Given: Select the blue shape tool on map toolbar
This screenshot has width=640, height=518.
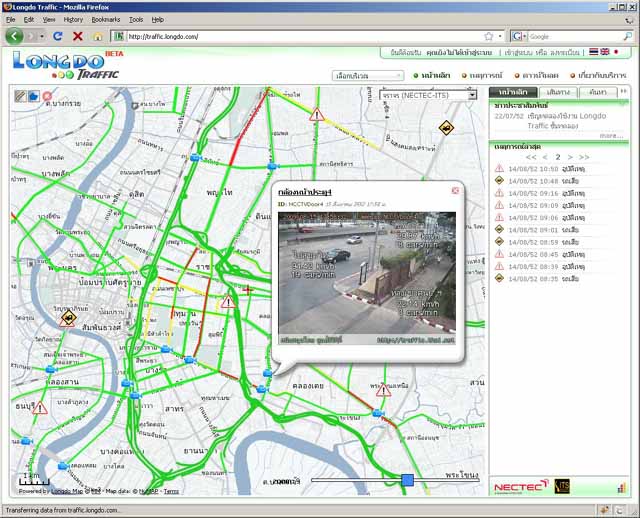Looking at the screenshot, I should (33, 96).
